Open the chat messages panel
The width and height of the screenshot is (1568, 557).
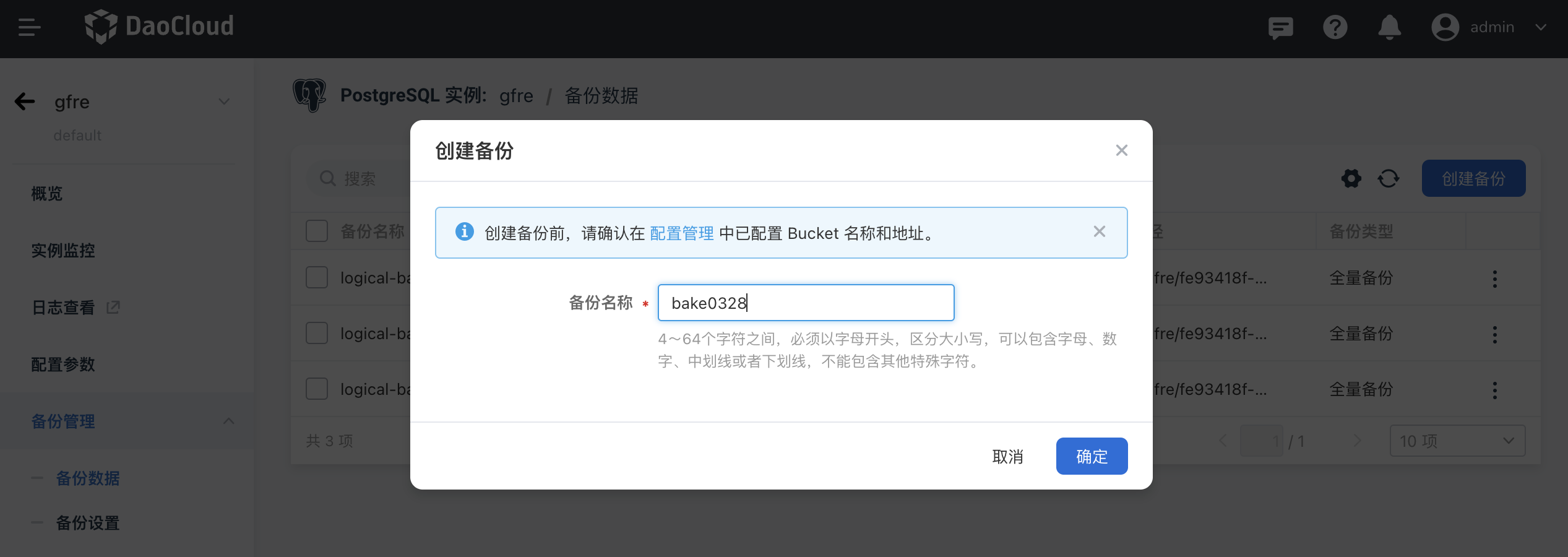(1280, 27)
